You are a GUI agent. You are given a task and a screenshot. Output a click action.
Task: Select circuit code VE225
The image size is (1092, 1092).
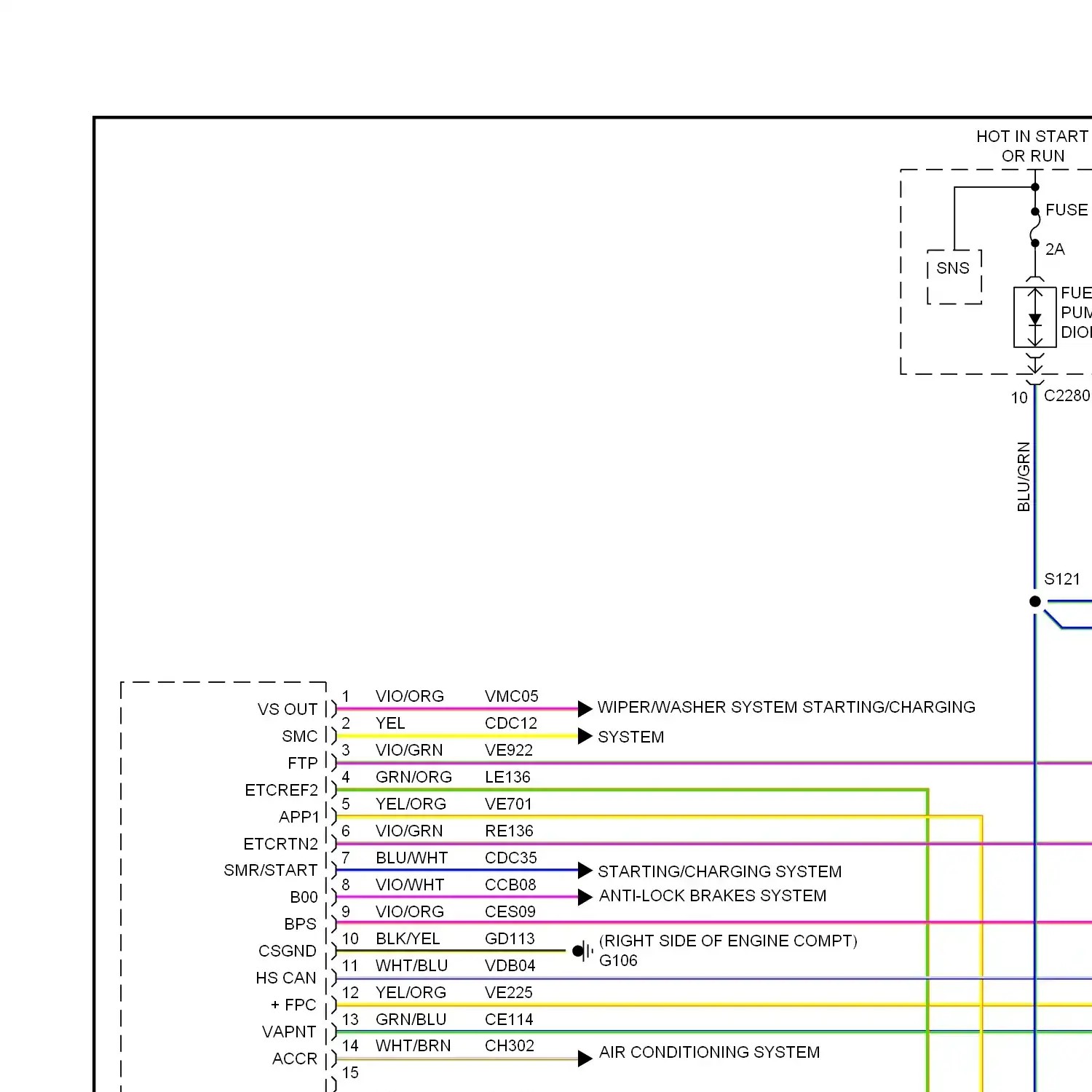coord(509,992)
